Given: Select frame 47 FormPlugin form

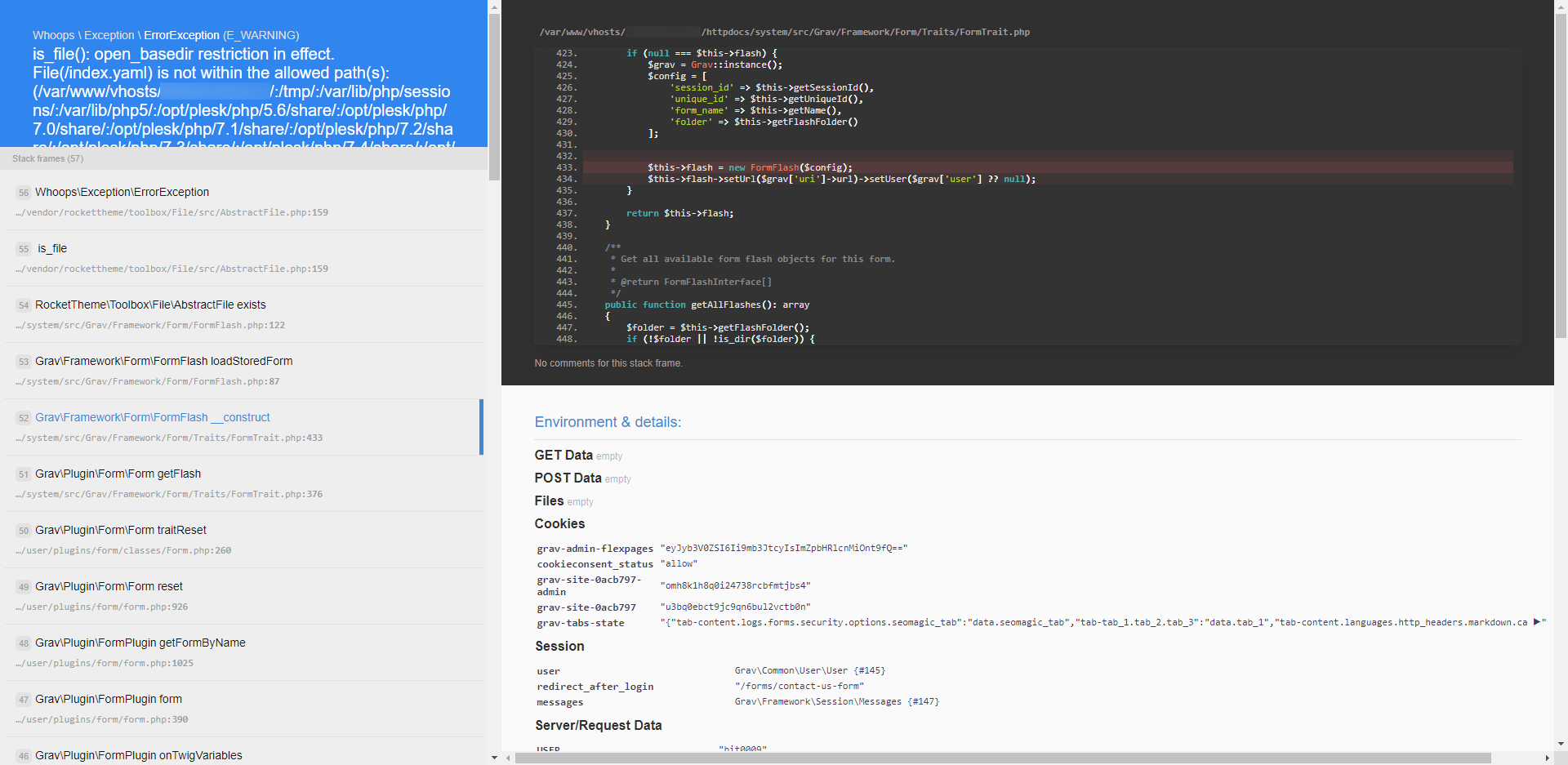Looking at the screenshot, I should pyautogui.click(x=109, y=699).
